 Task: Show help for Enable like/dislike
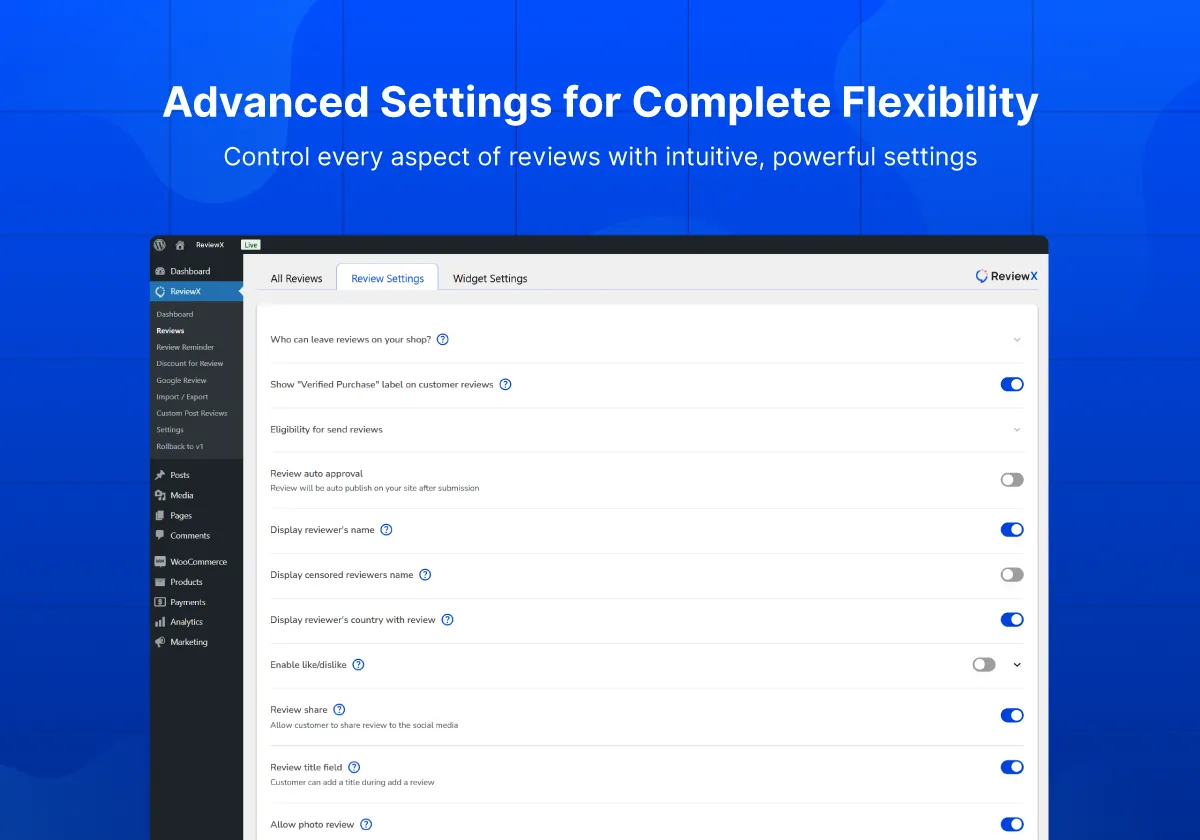[x=358, y=665]
